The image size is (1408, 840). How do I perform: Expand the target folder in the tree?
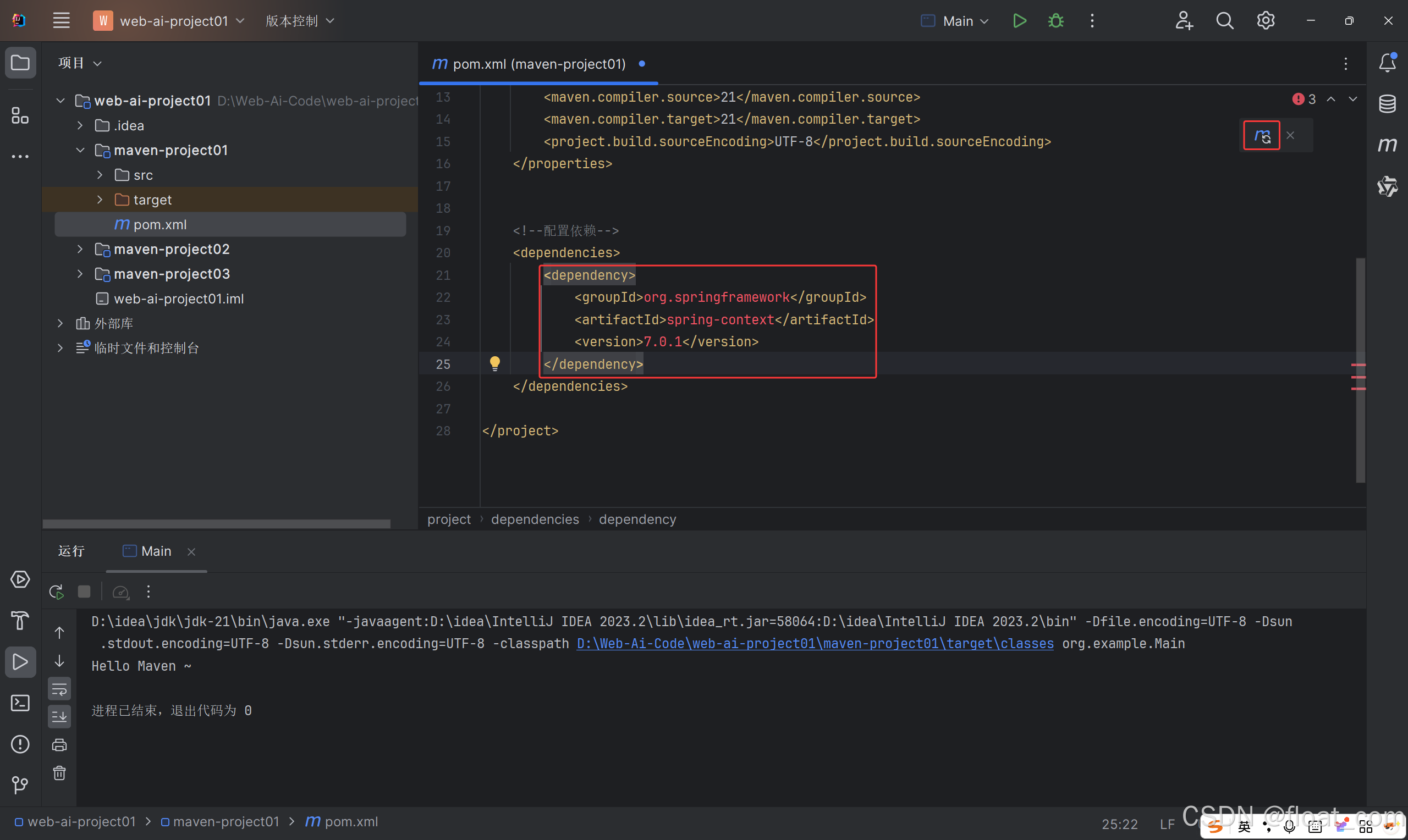pyautogui.click(x=100, y=200)
